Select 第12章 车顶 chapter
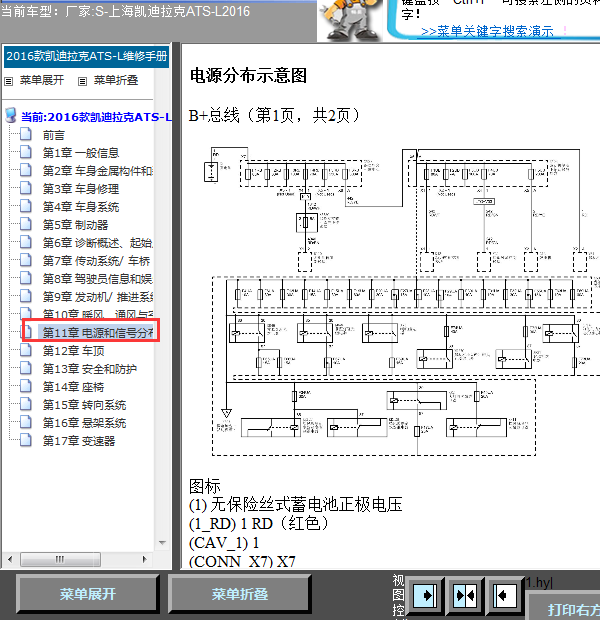Image resolution: width=600 pixels, height=620 pixels. point(73,351)
